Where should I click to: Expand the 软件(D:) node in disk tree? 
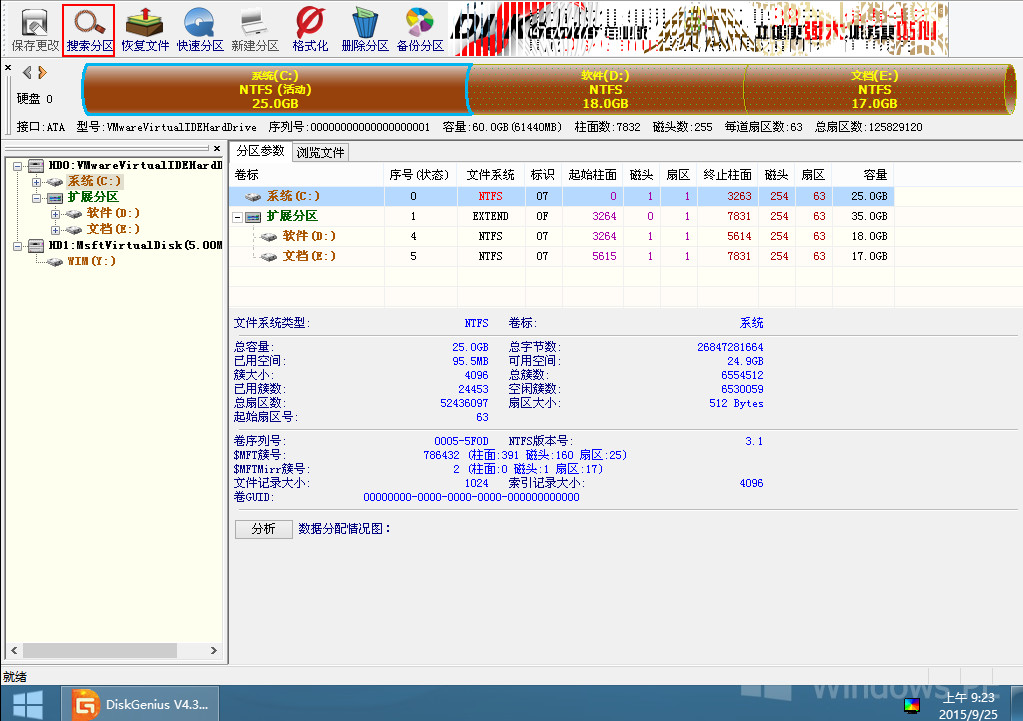coord(54,213)
